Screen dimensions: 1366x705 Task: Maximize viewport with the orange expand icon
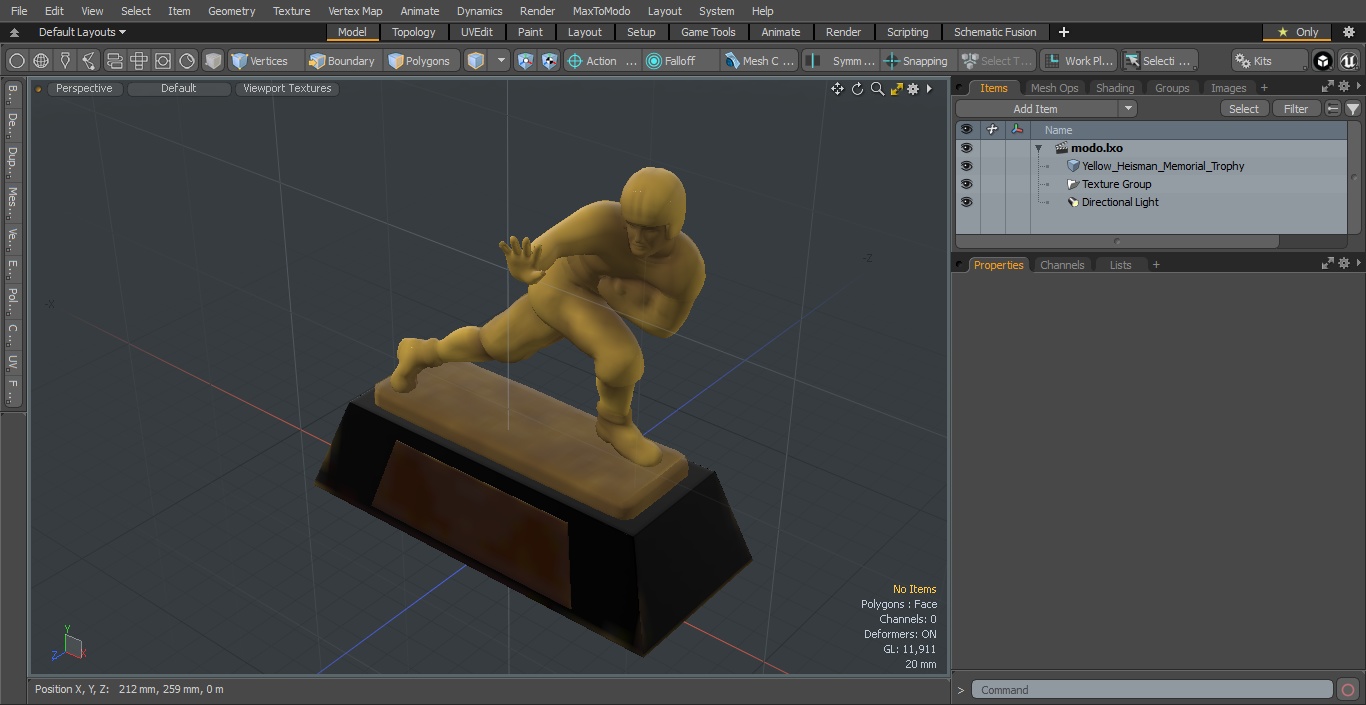[896, 89]
